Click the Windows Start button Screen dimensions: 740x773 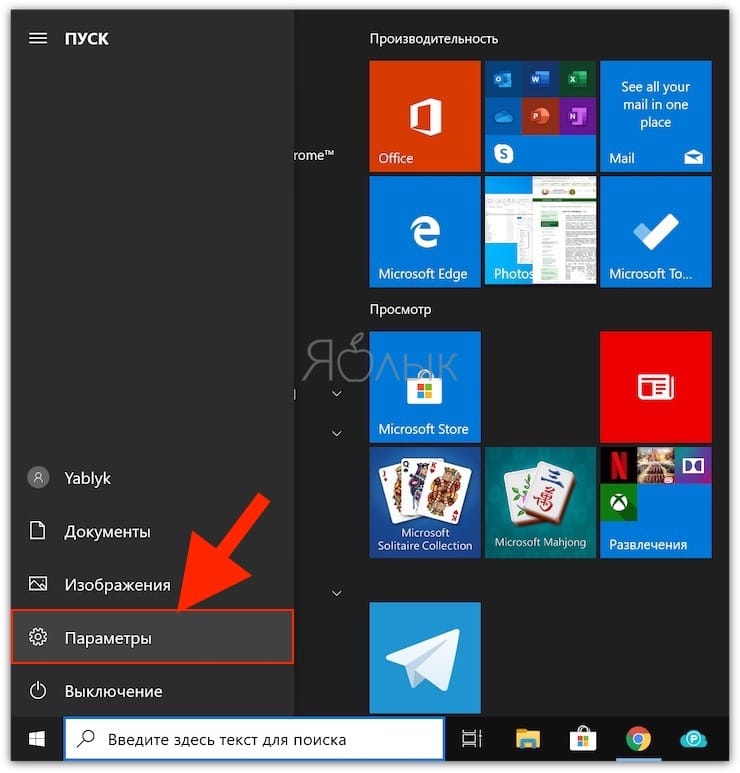(x=37, y=739)
